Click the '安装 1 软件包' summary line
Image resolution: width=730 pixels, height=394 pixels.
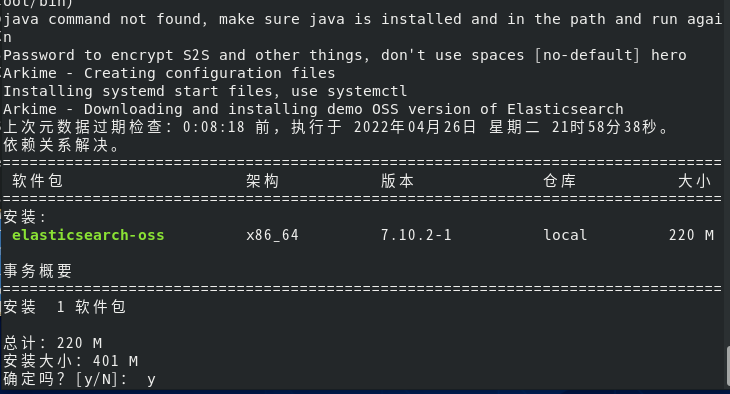click(x=64, y=307)
